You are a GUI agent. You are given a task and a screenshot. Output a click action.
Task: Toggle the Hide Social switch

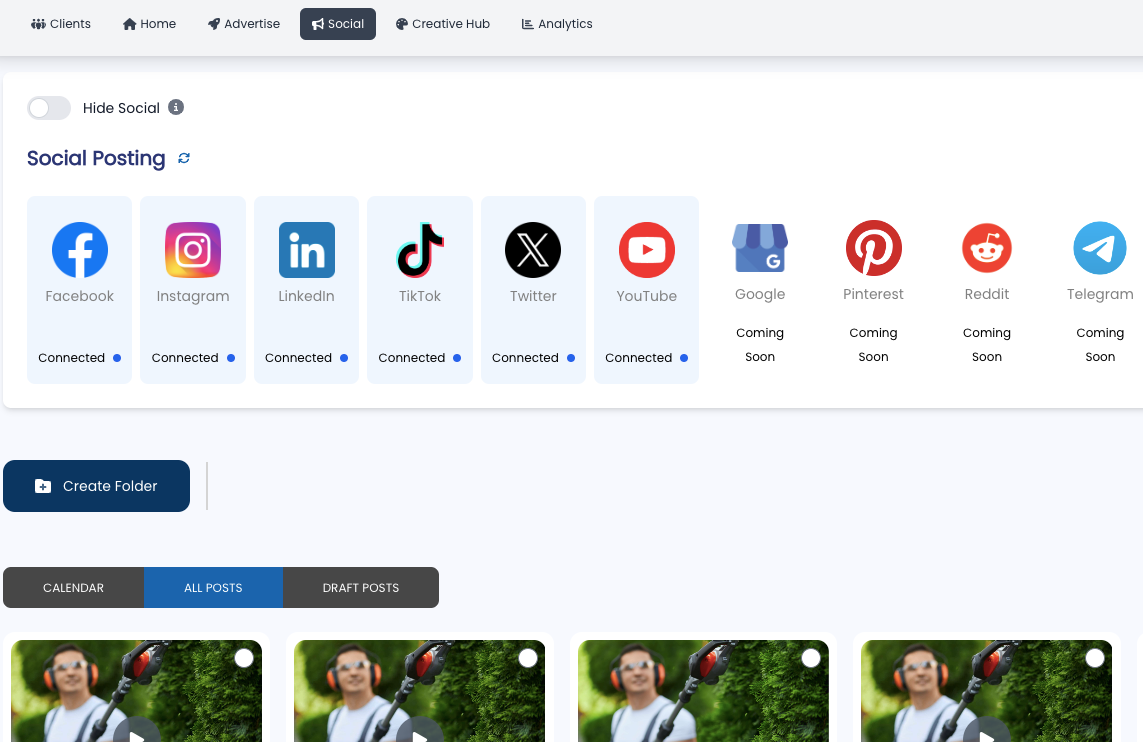tap(49, 108)
